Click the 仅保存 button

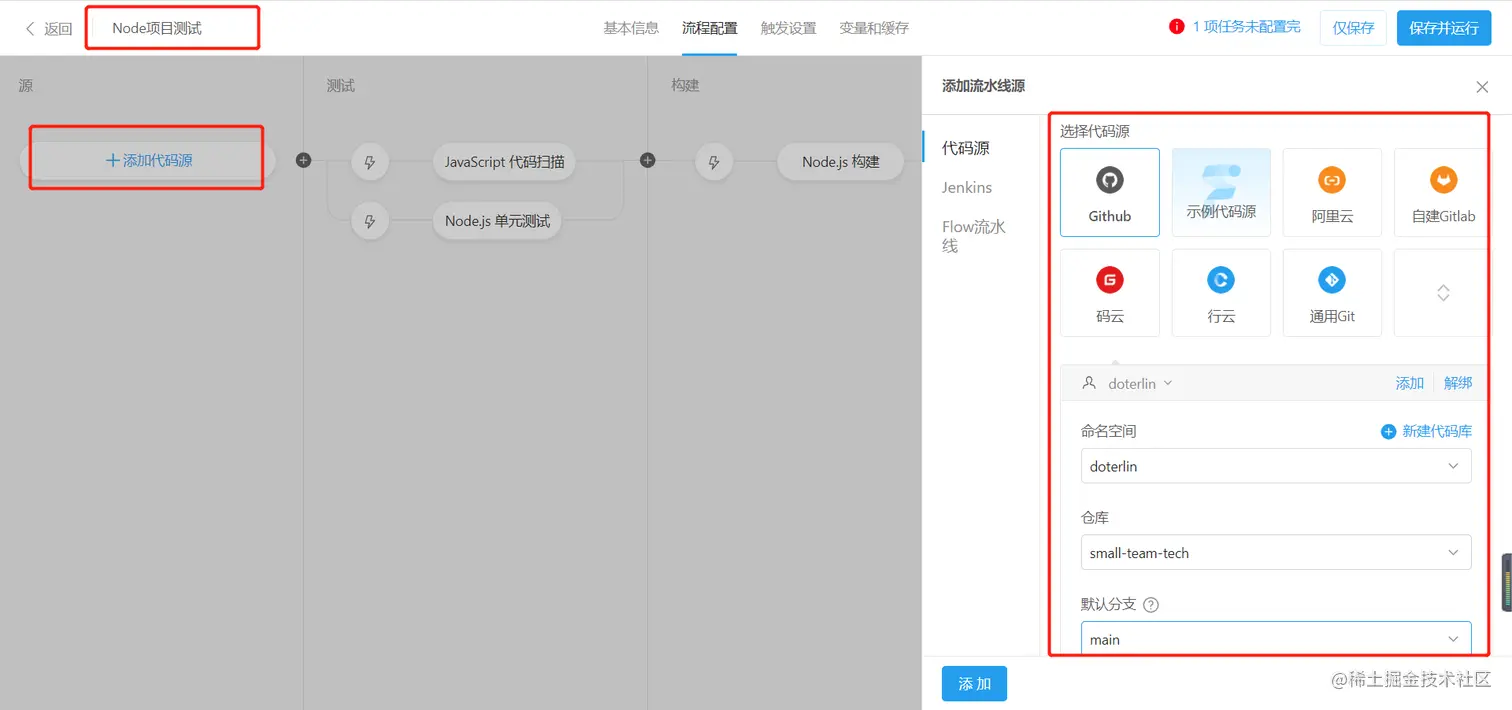(1353, 28)
